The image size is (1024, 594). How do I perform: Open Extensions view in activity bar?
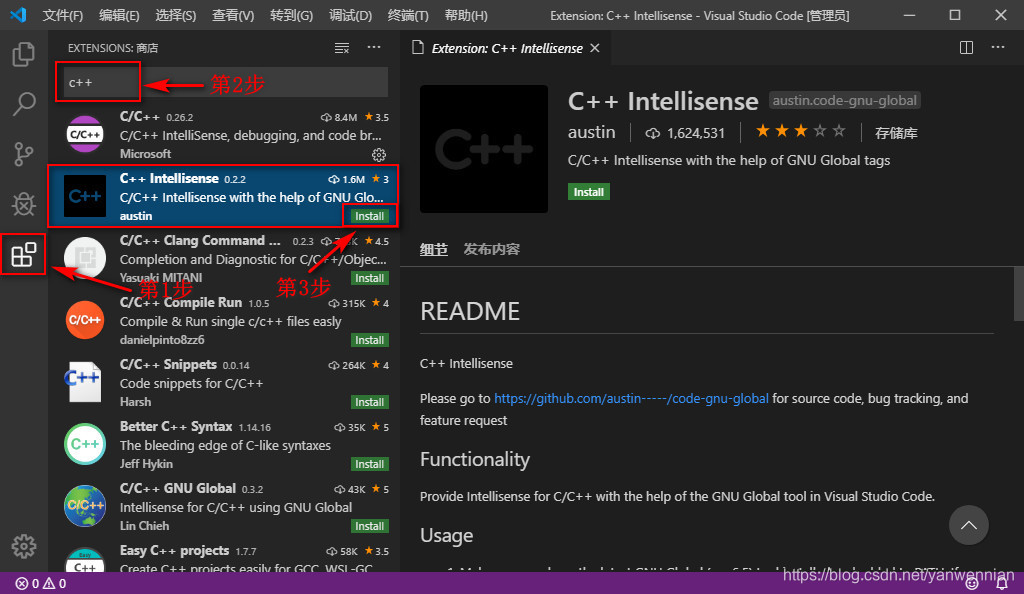[24, 254]
